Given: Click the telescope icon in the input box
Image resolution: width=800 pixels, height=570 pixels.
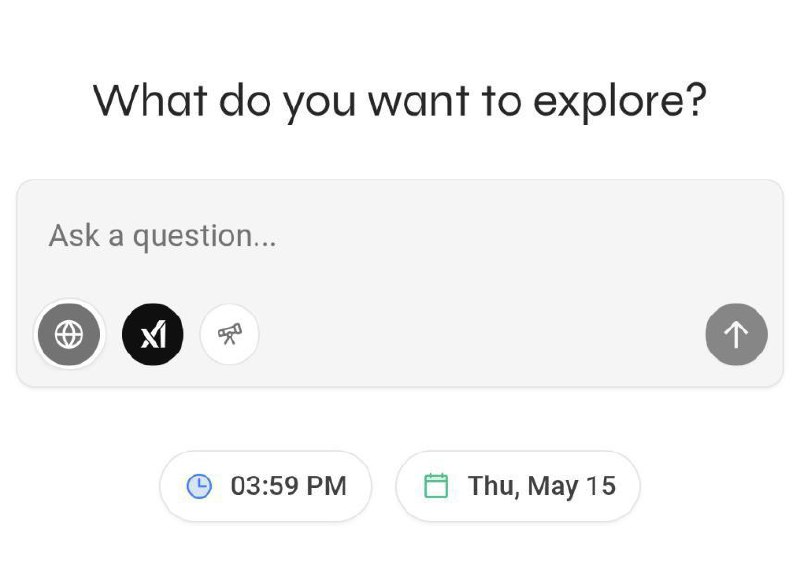Looking at the screenshot, I should click(230, 334).
